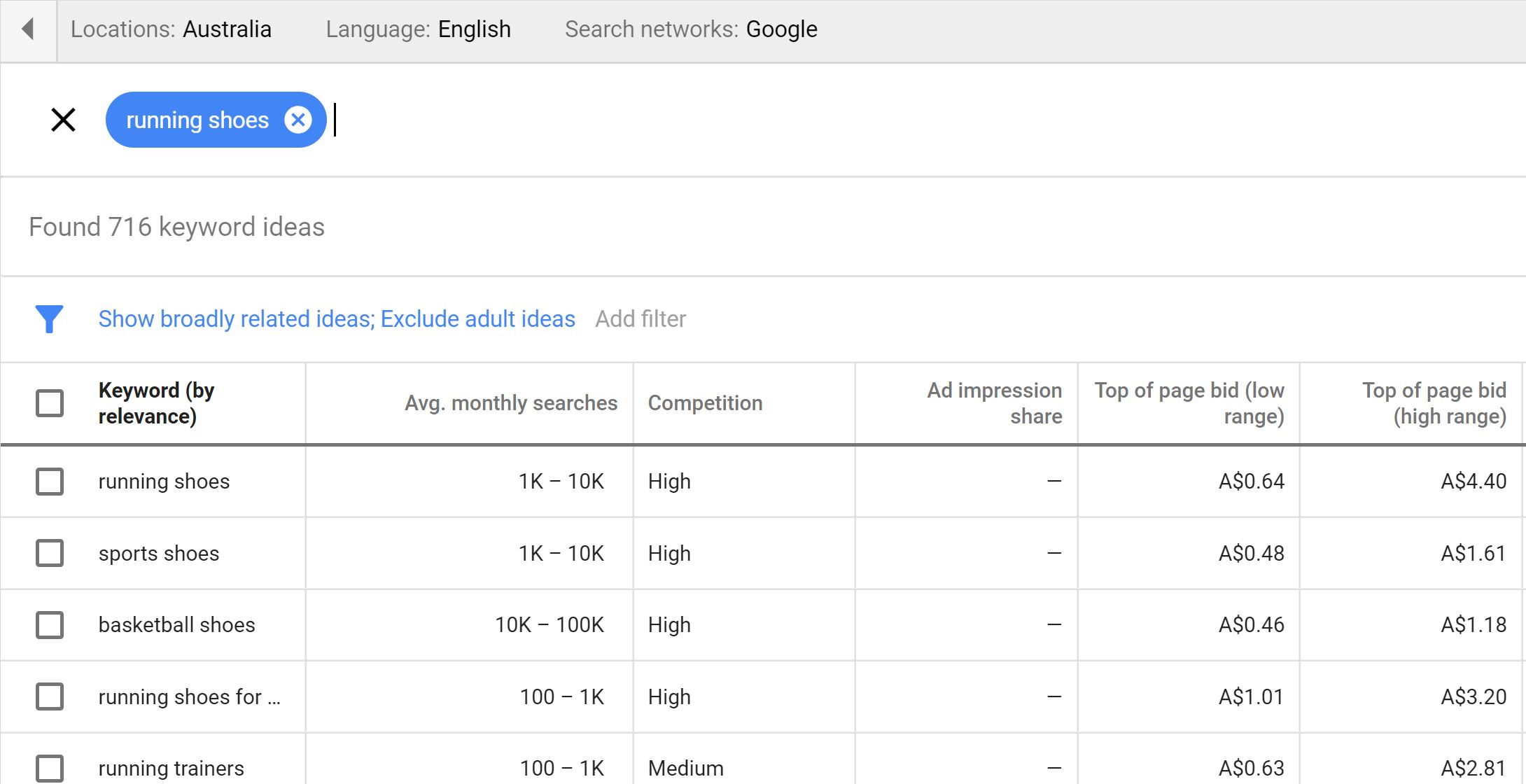Image resolution: width=1526 pixels, height=784 pixels.
Task: Open the Add filter dropdown
Action: click(641, 319)
